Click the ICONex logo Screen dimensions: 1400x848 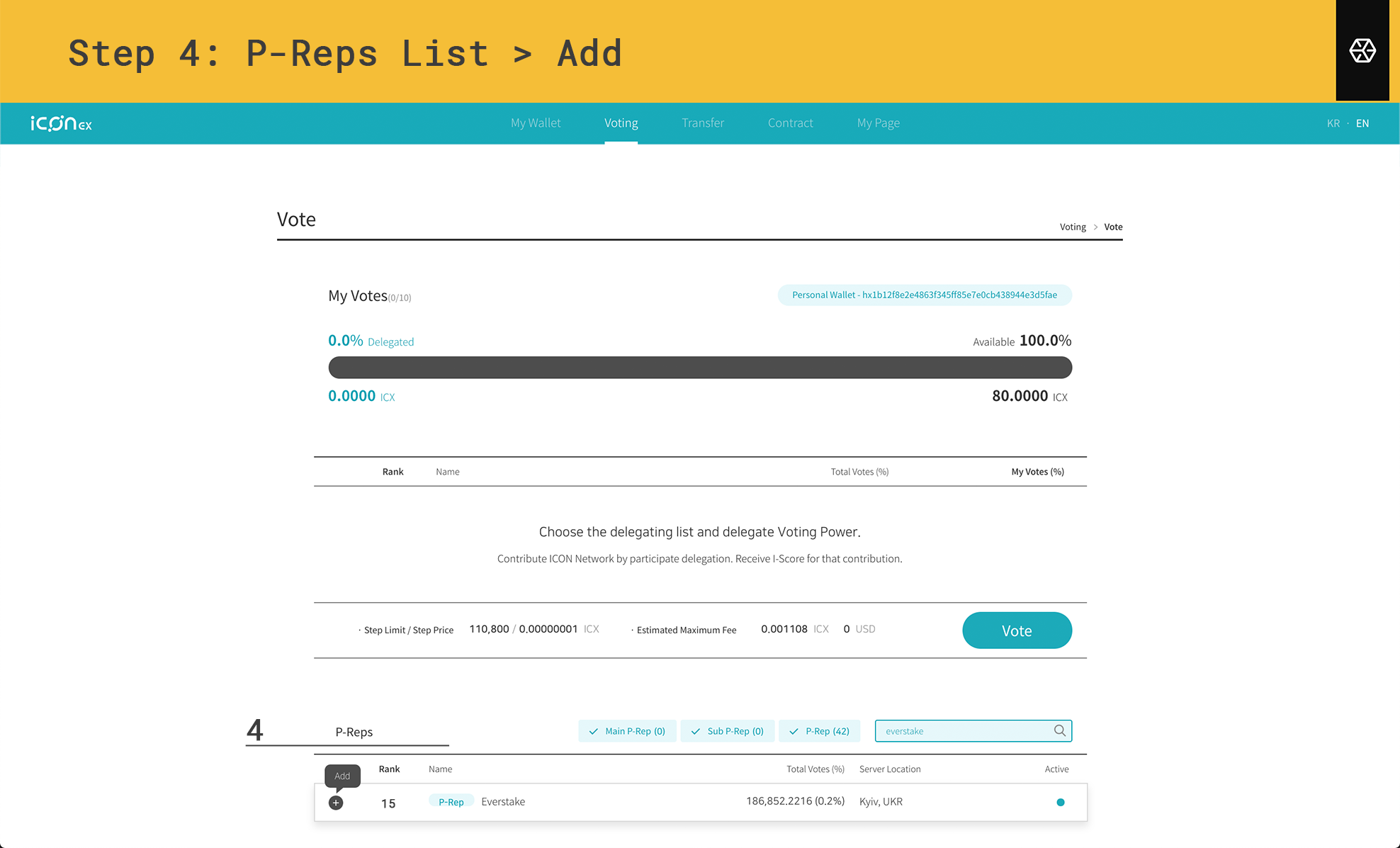click(61, 123)
